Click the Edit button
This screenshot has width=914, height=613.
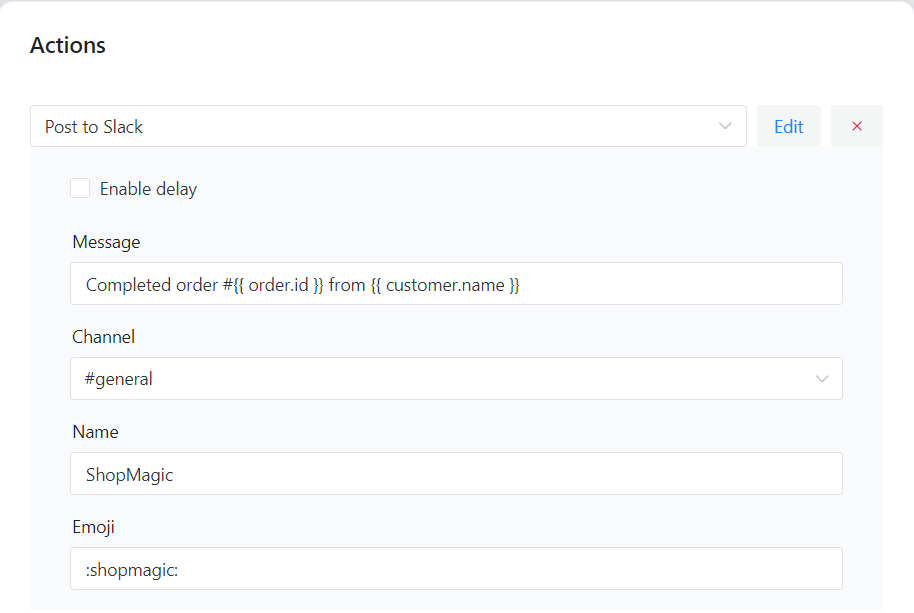coord(789,126)
